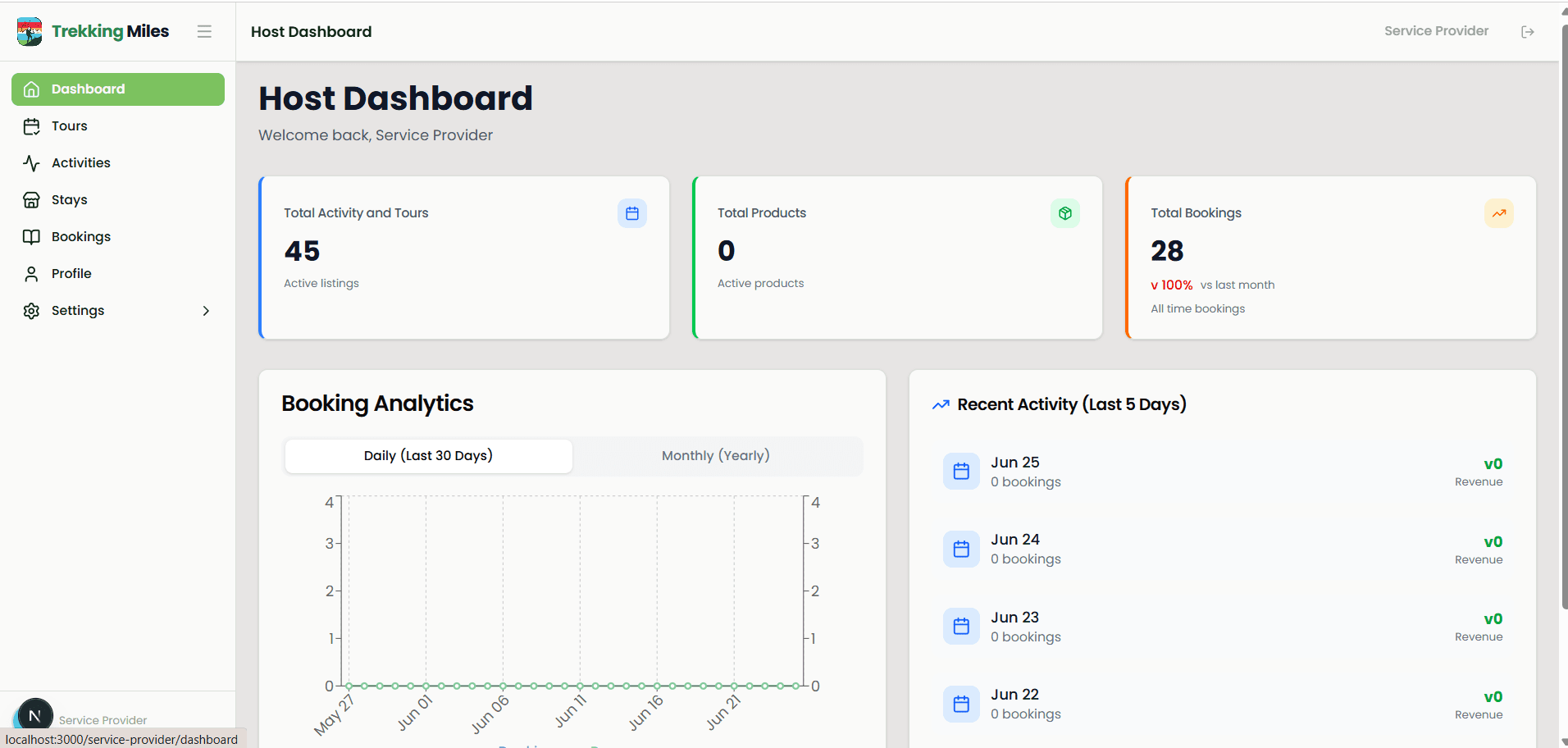Click the Bookings book icon
This screenshot has width=1568, height=748.
pyautogui.click(x=31, y=237)
